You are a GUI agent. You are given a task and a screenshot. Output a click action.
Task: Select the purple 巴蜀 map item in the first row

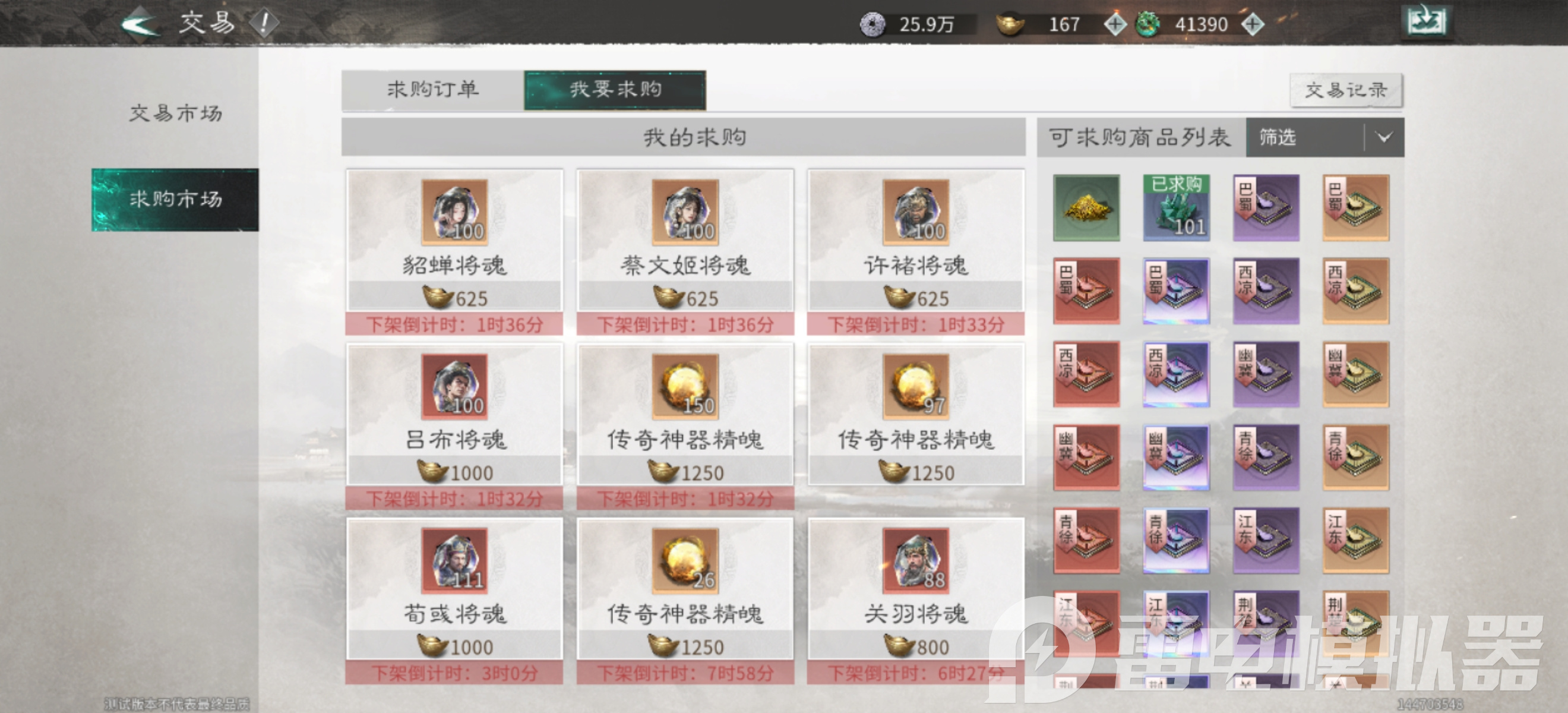[x=1266, y=207]
